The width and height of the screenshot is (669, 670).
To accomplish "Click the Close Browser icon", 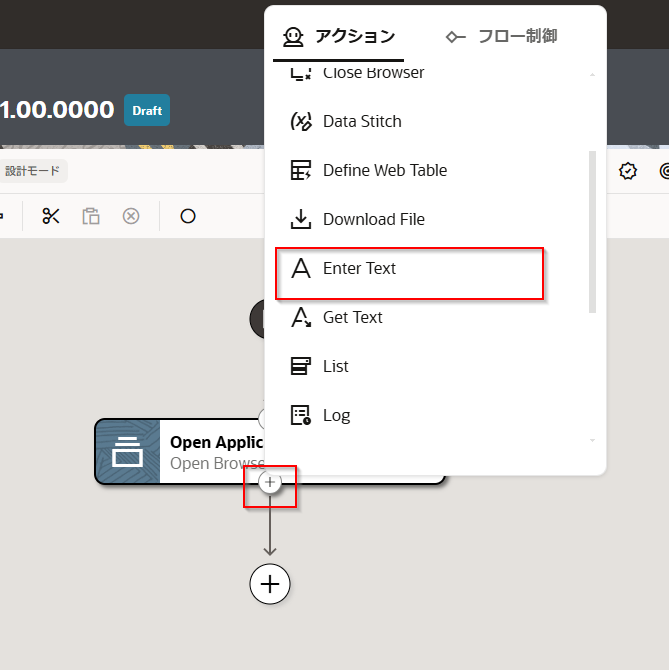I will point(301,73).
